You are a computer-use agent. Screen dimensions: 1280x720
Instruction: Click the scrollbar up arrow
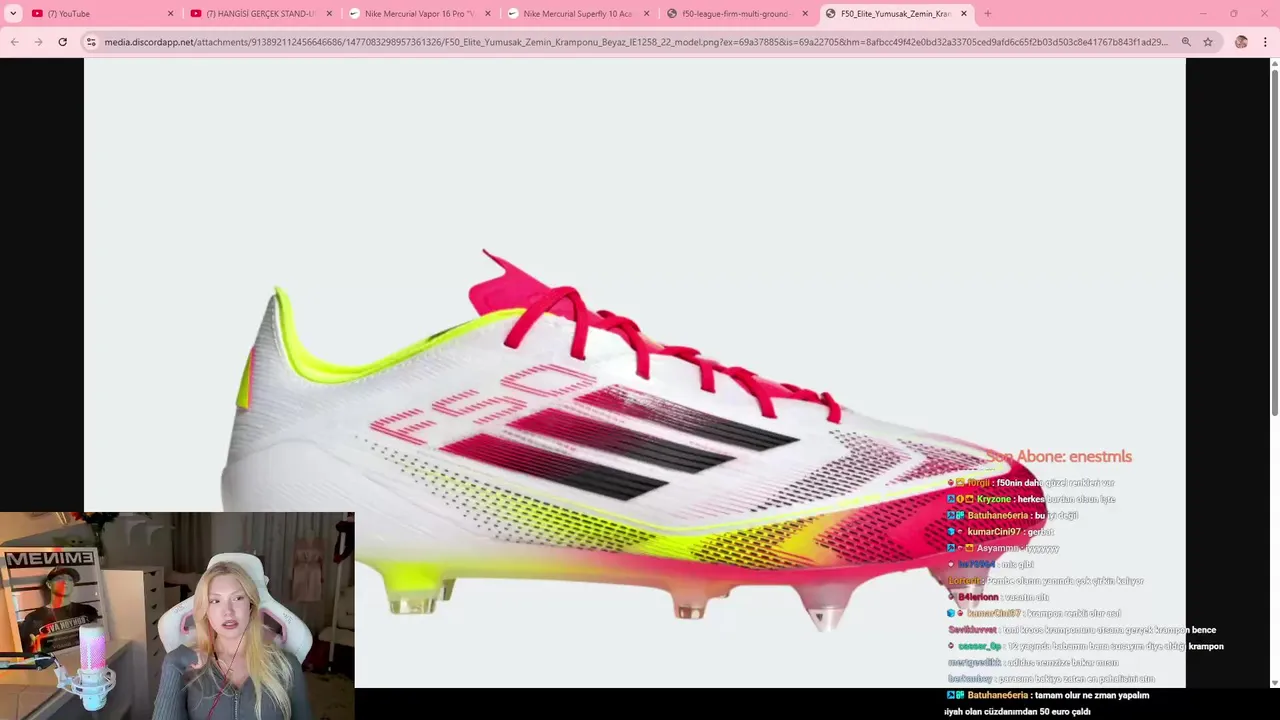point(1274,63)
